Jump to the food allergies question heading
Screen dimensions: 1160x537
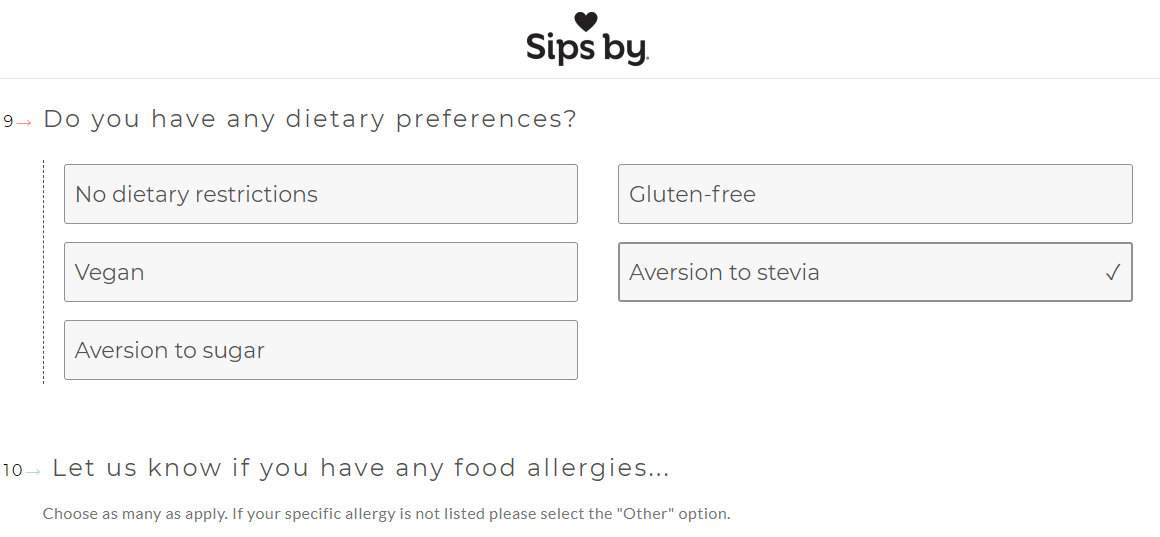(x=361, y=468)
